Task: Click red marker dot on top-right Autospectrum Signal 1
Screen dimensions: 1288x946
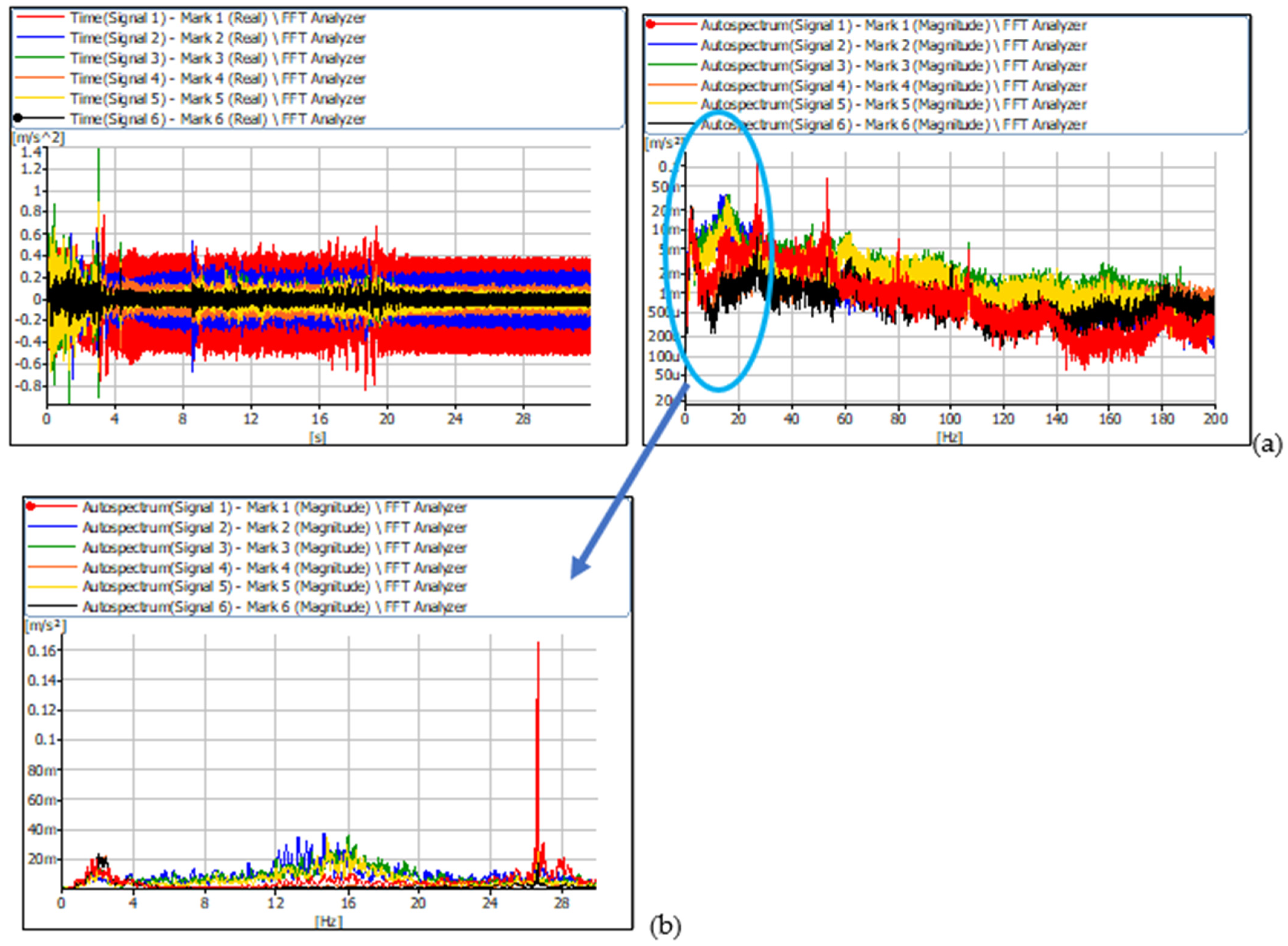Action: 651,24
